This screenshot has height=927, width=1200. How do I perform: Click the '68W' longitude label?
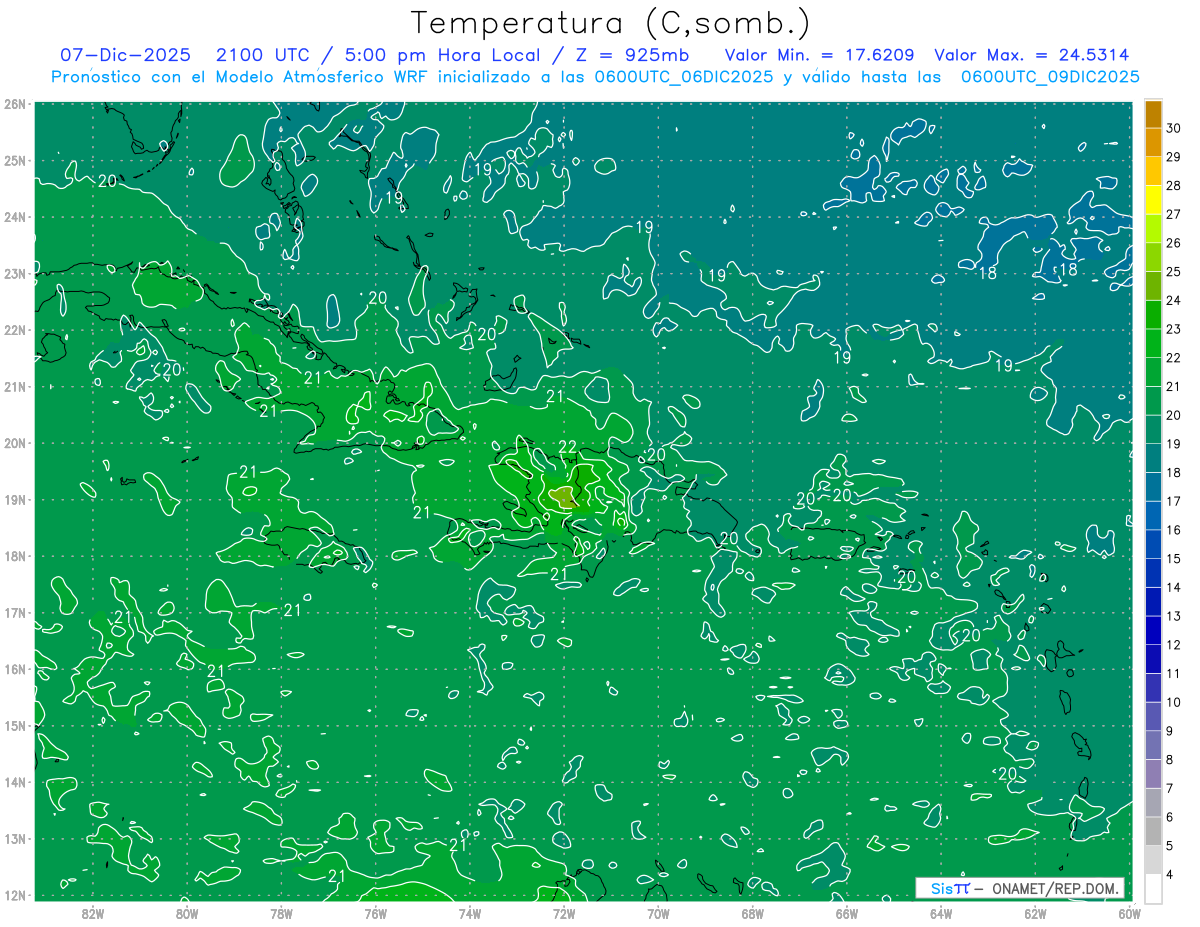click(x=752, y=913)
